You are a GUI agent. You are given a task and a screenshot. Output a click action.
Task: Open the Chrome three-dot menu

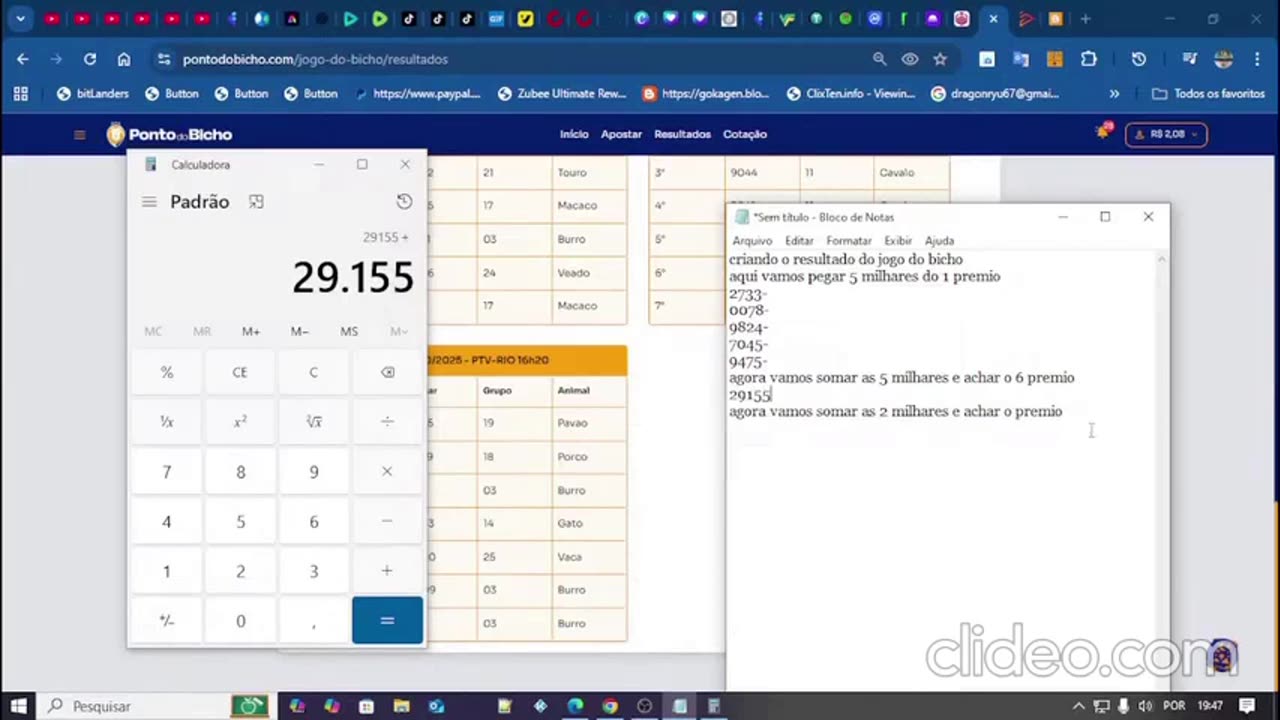tap(1257, 59)
